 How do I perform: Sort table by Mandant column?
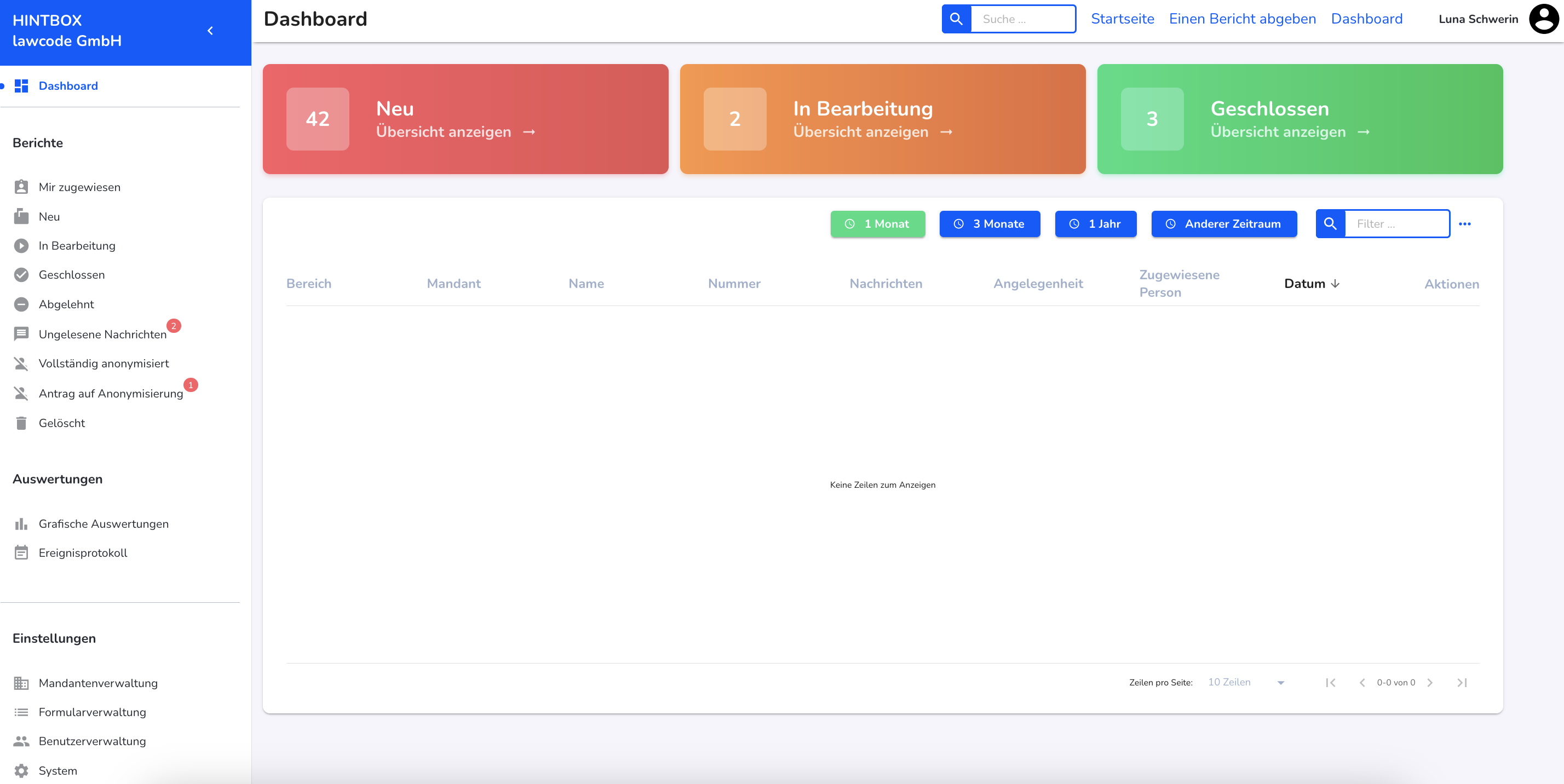453,284
